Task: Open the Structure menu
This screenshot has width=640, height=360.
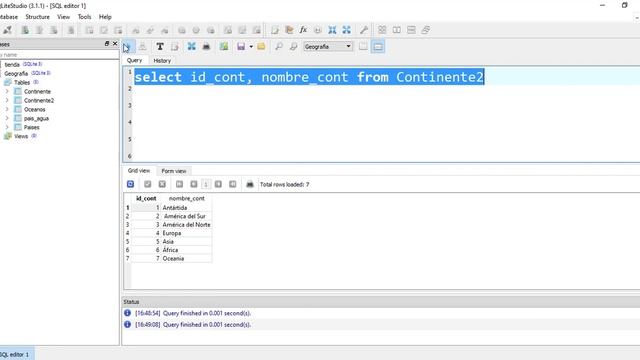Action: 38,17
